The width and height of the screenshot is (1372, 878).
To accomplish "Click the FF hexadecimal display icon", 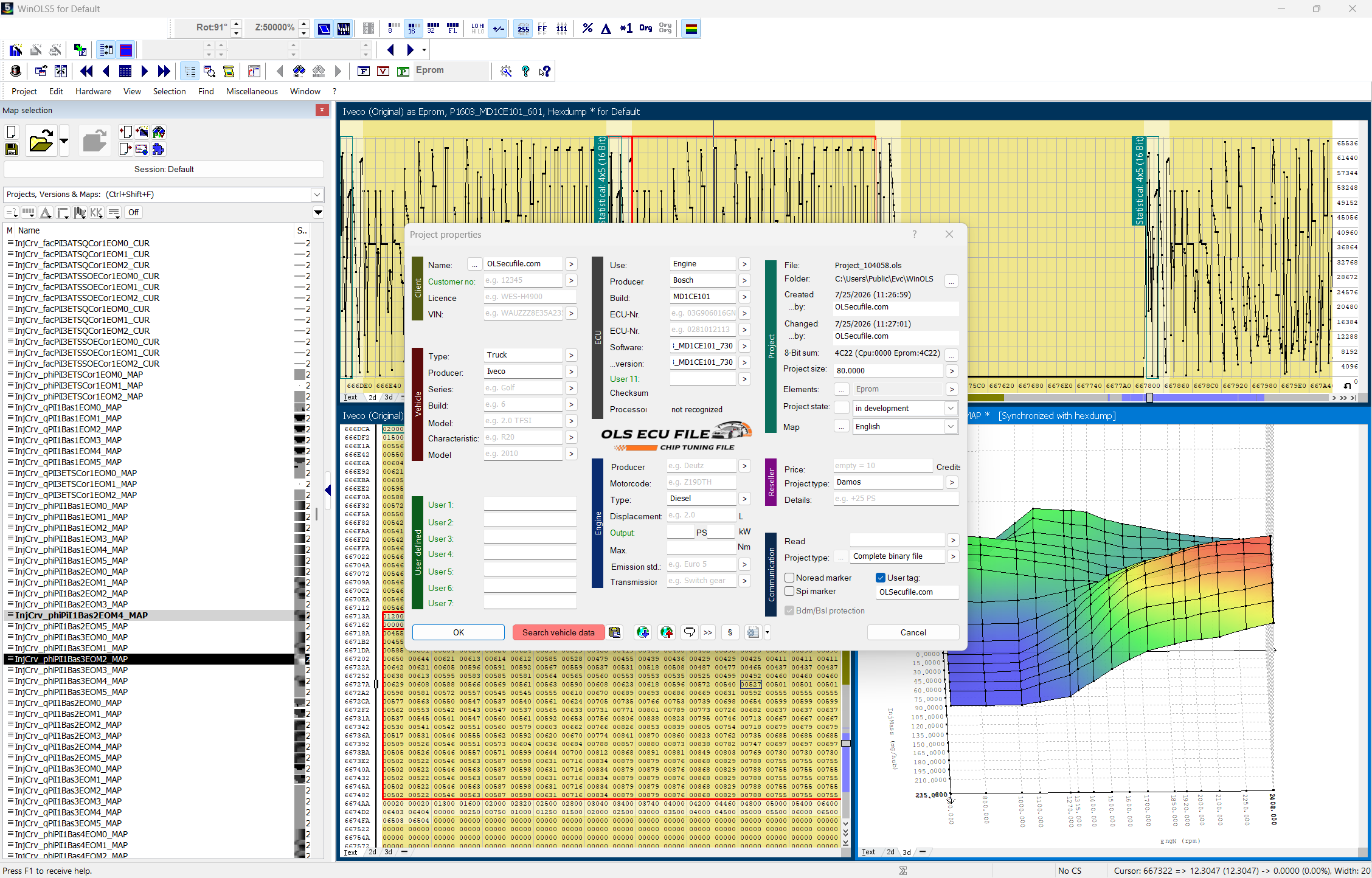I will coord(542,28).
